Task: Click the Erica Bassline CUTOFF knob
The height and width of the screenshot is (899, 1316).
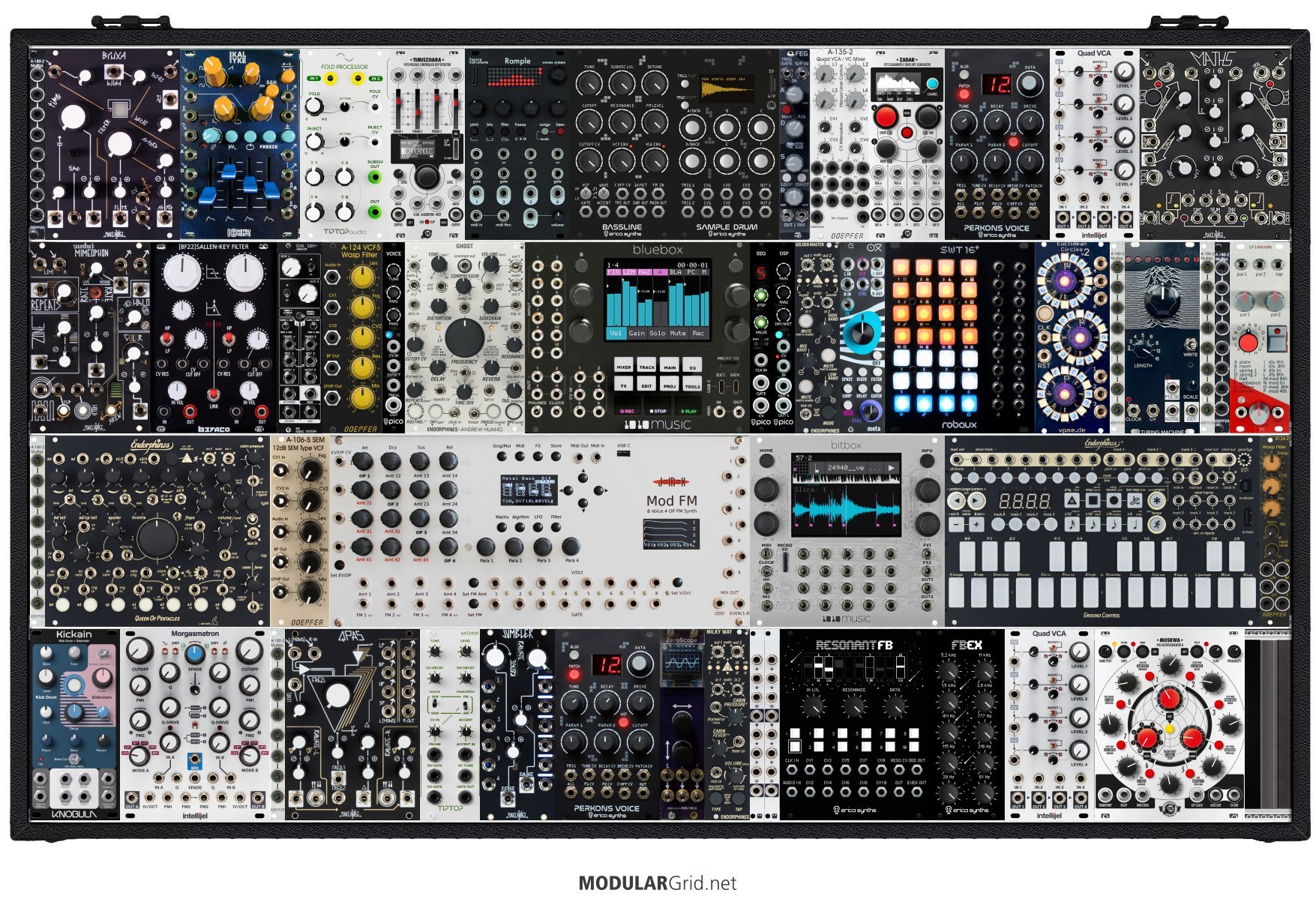Action: (x=589, y=122)
